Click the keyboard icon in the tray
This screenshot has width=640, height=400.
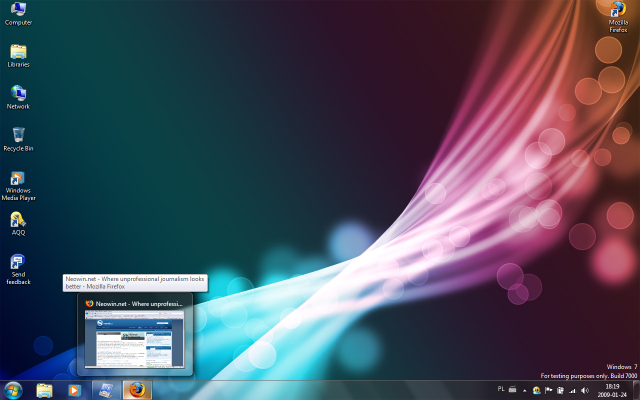tap(512, 389)
